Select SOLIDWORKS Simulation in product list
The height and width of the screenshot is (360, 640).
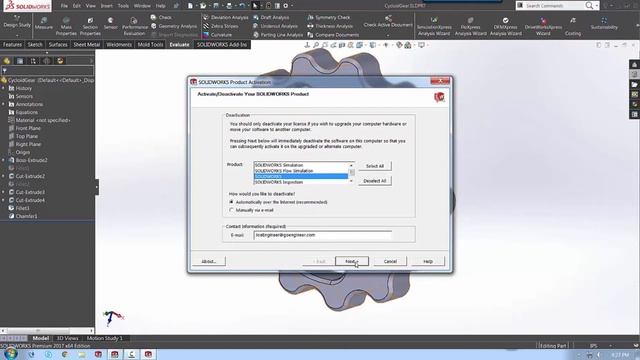tap(301, 165)
